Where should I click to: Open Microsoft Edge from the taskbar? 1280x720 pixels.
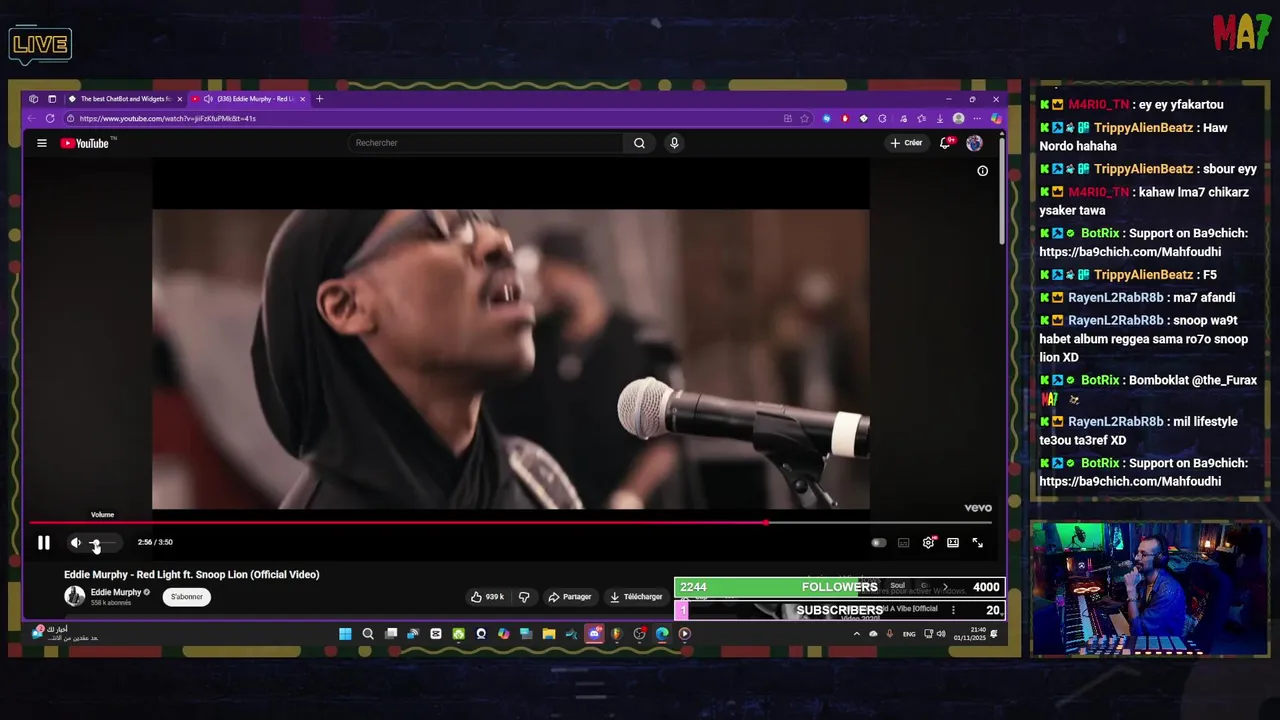tap(662, 634)
